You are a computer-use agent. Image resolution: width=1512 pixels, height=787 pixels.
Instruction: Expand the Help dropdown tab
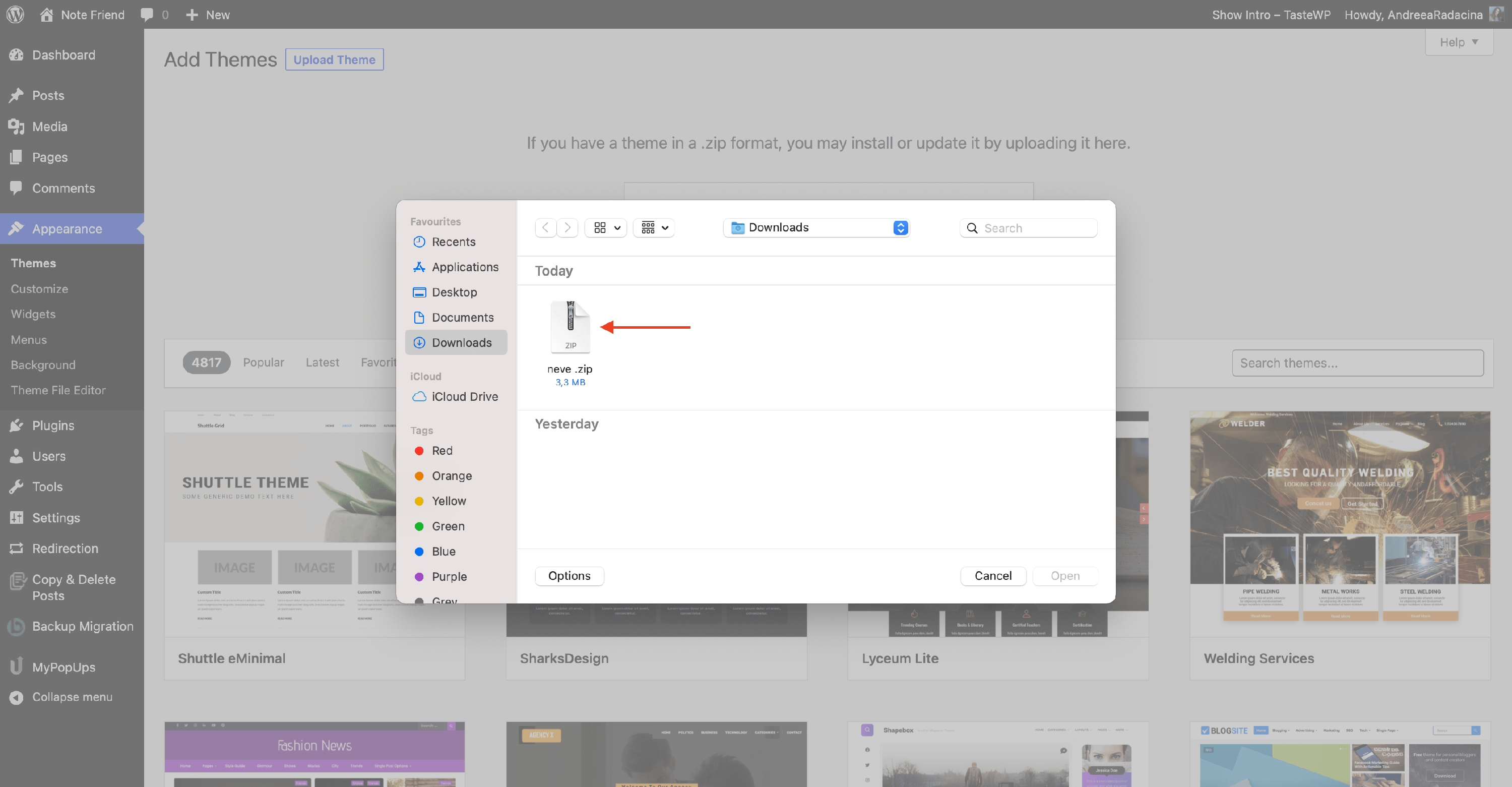1458,42
